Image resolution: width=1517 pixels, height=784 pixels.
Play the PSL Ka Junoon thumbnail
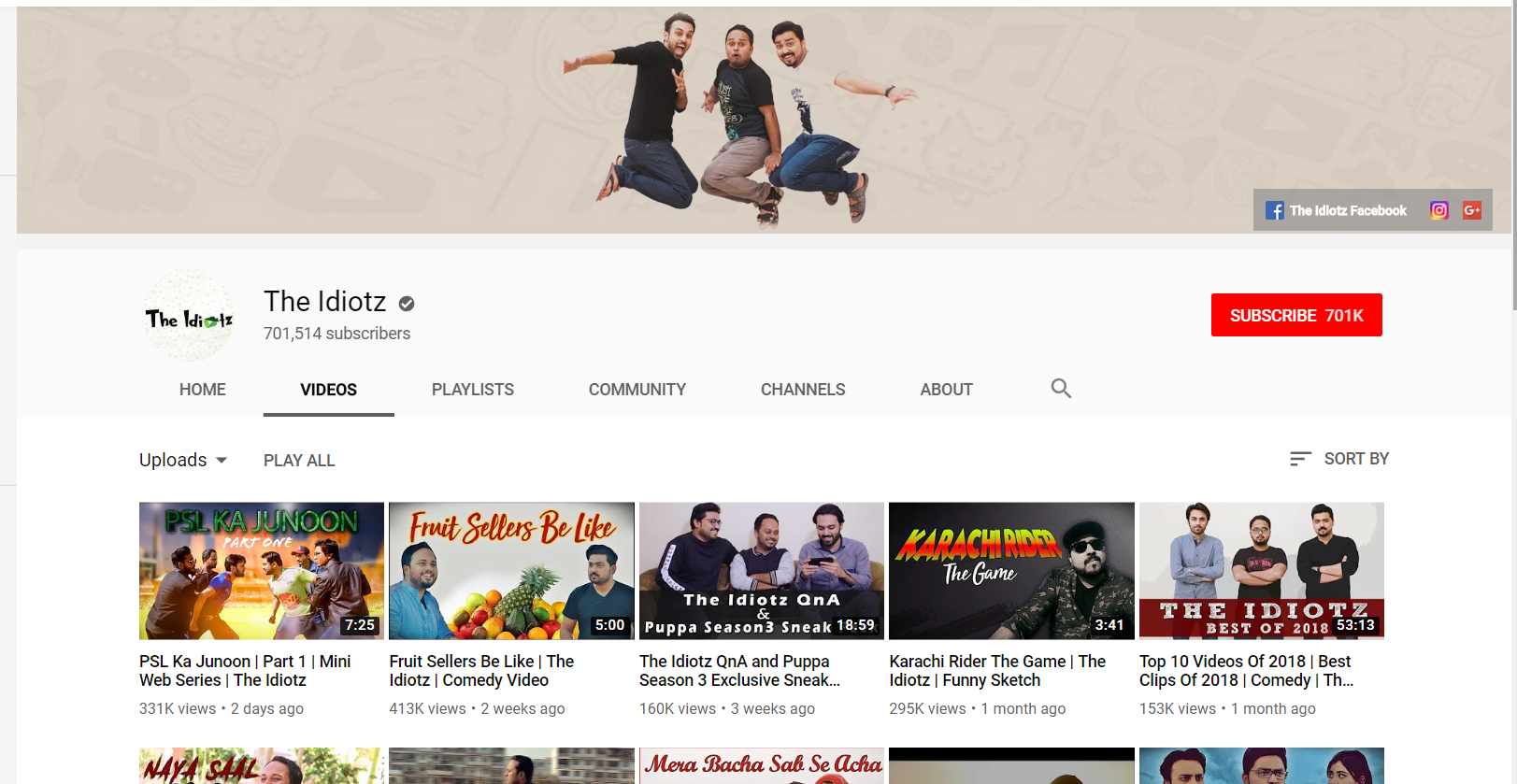262,571
